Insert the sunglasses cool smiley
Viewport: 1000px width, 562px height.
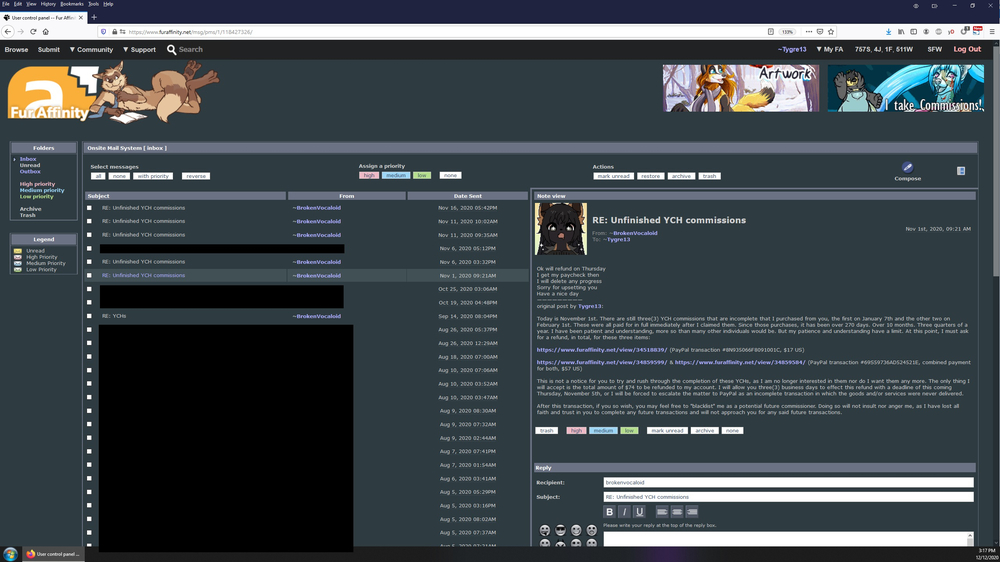click(x=561, y=530)
